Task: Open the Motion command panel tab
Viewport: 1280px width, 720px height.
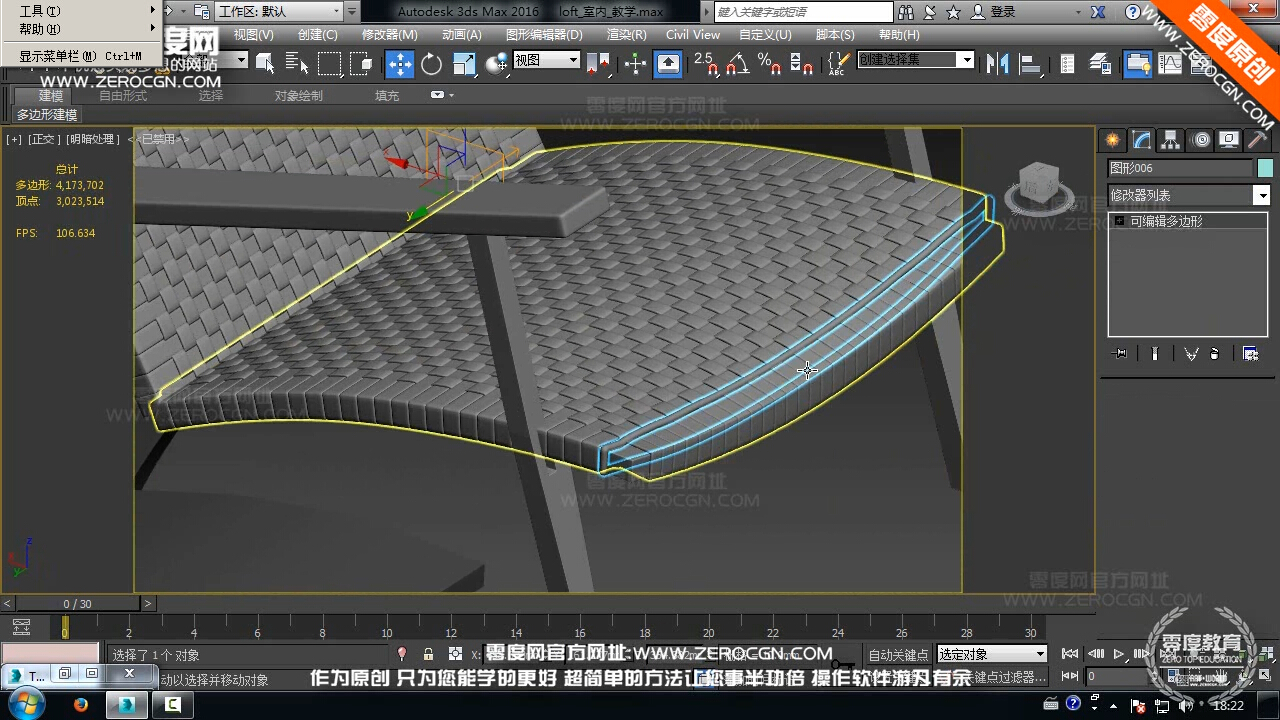Action: click(x=1200, y=140)
